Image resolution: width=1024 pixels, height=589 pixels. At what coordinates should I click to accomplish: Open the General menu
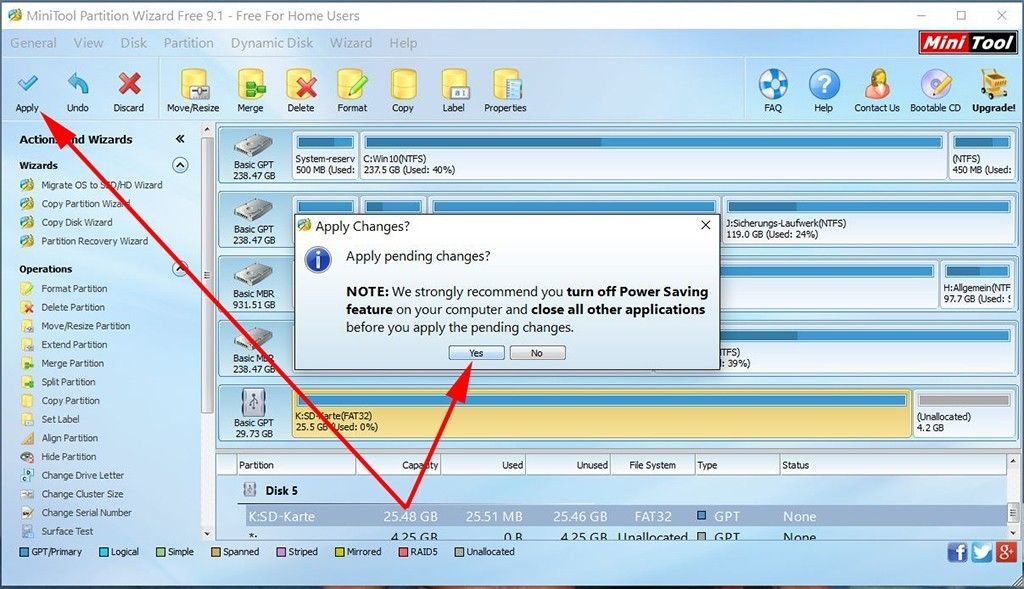(x=33, y=43)
